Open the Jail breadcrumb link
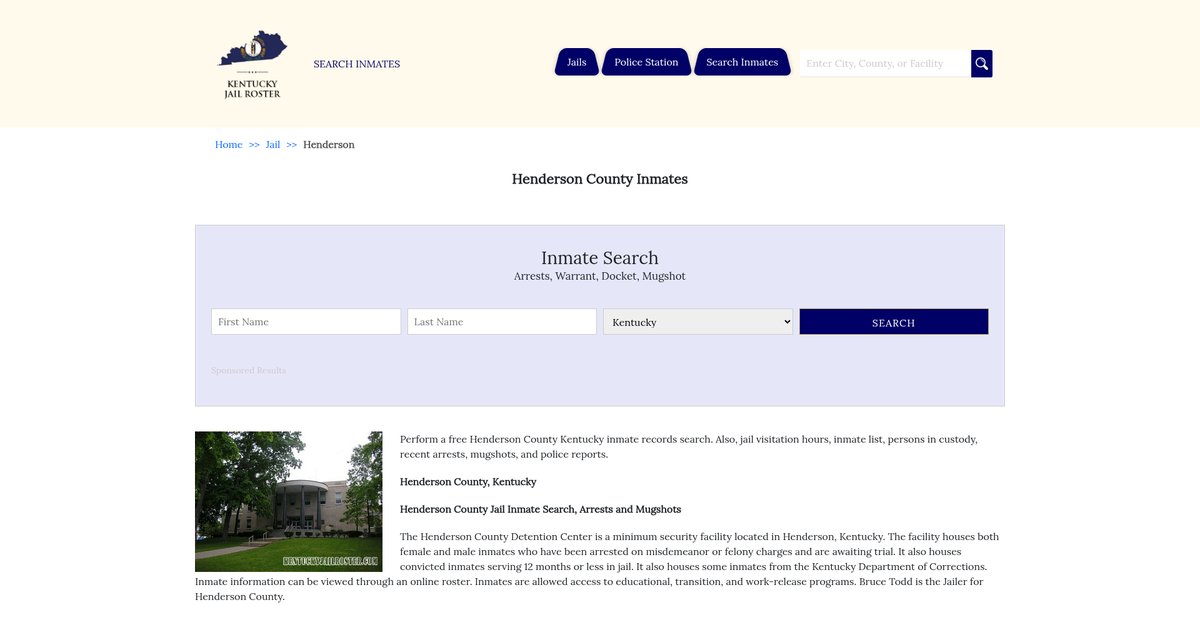1200x620 pixels. pyautogui.click(x=273, y=145)
